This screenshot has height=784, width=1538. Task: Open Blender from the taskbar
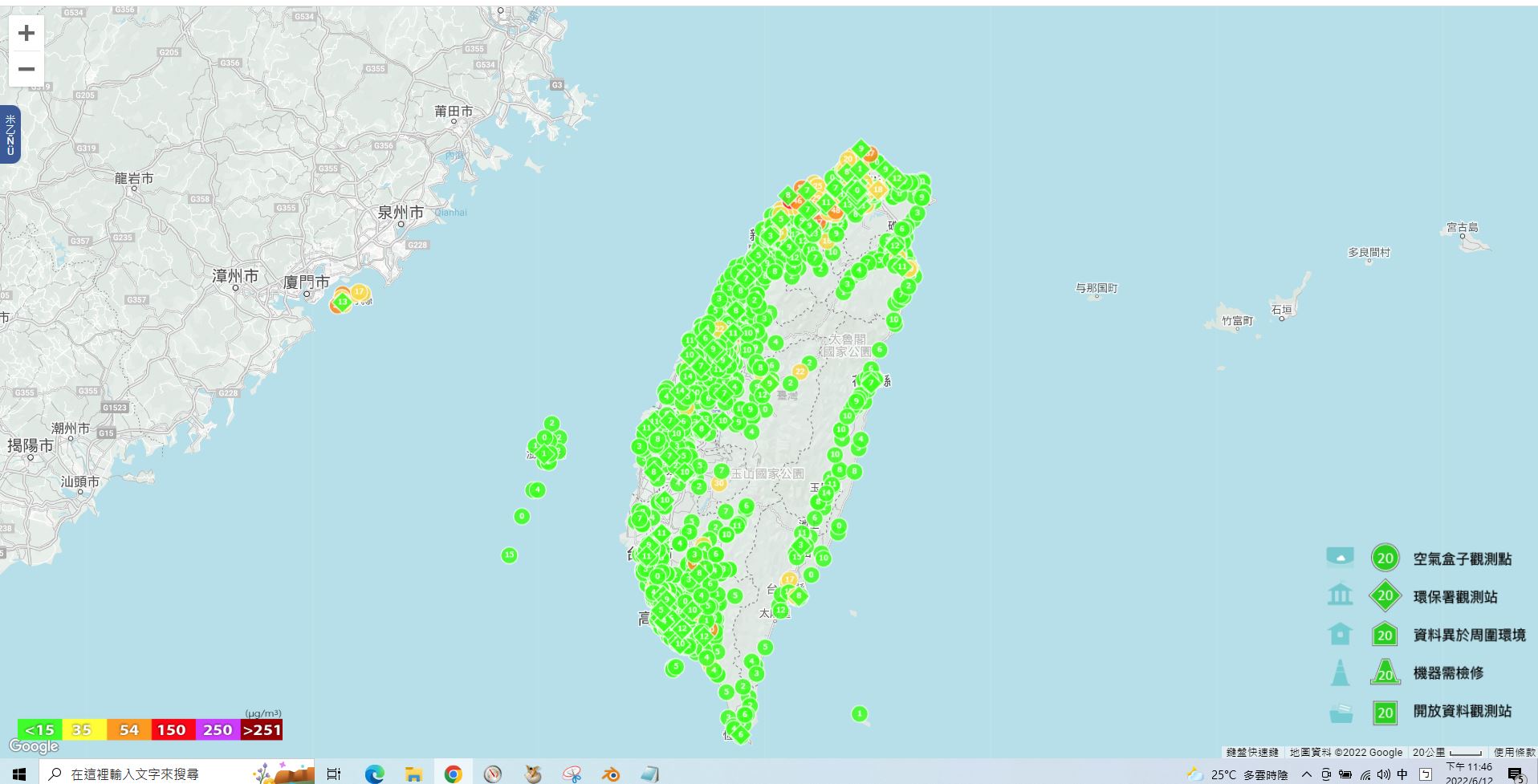[611, 774]
